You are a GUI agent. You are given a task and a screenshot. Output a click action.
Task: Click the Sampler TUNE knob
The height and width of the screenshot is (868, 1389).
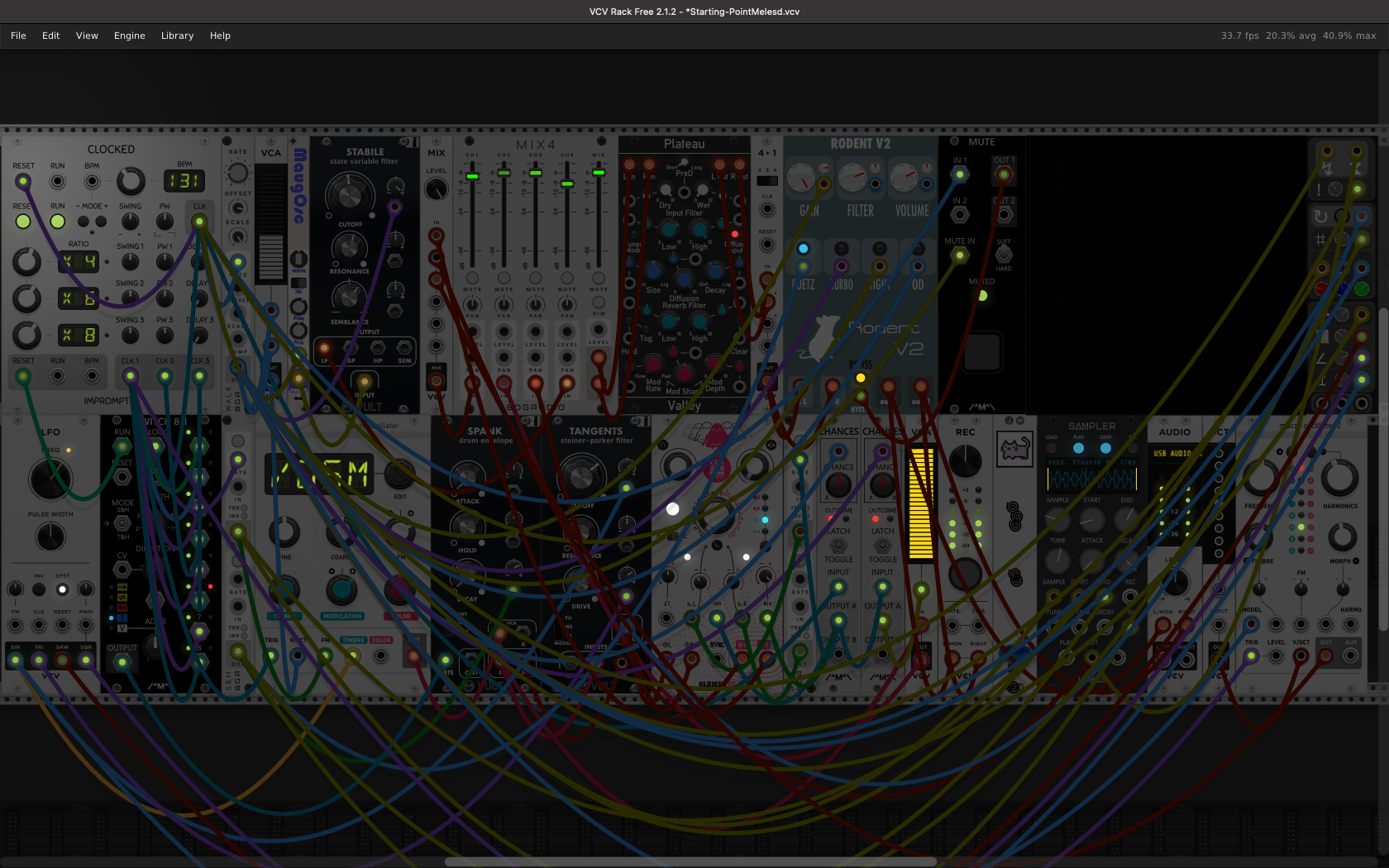[x=1057, y=563]
